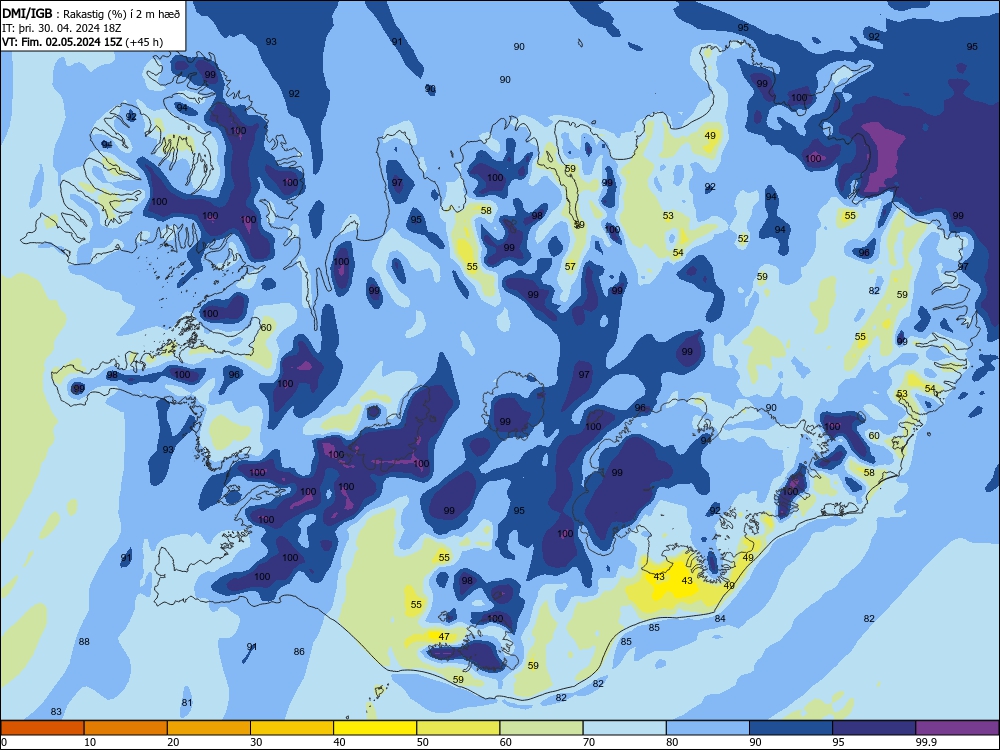This screenshot has height=750, width=1000.
Task: Click the light blue 80–90 legend swatch
Action: (x=708, y=728)
